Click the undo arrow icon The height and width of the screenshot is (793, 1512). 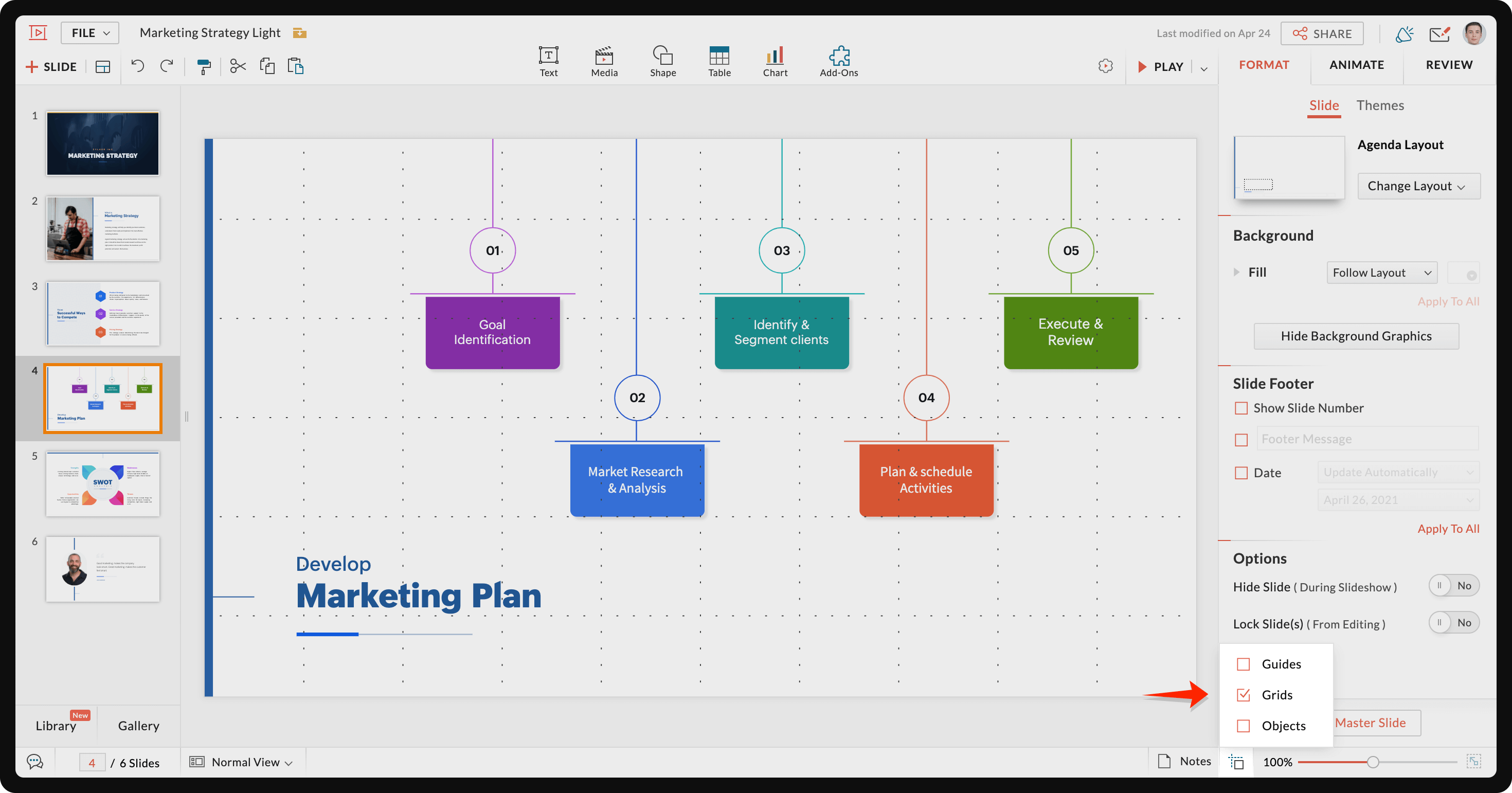137,66
